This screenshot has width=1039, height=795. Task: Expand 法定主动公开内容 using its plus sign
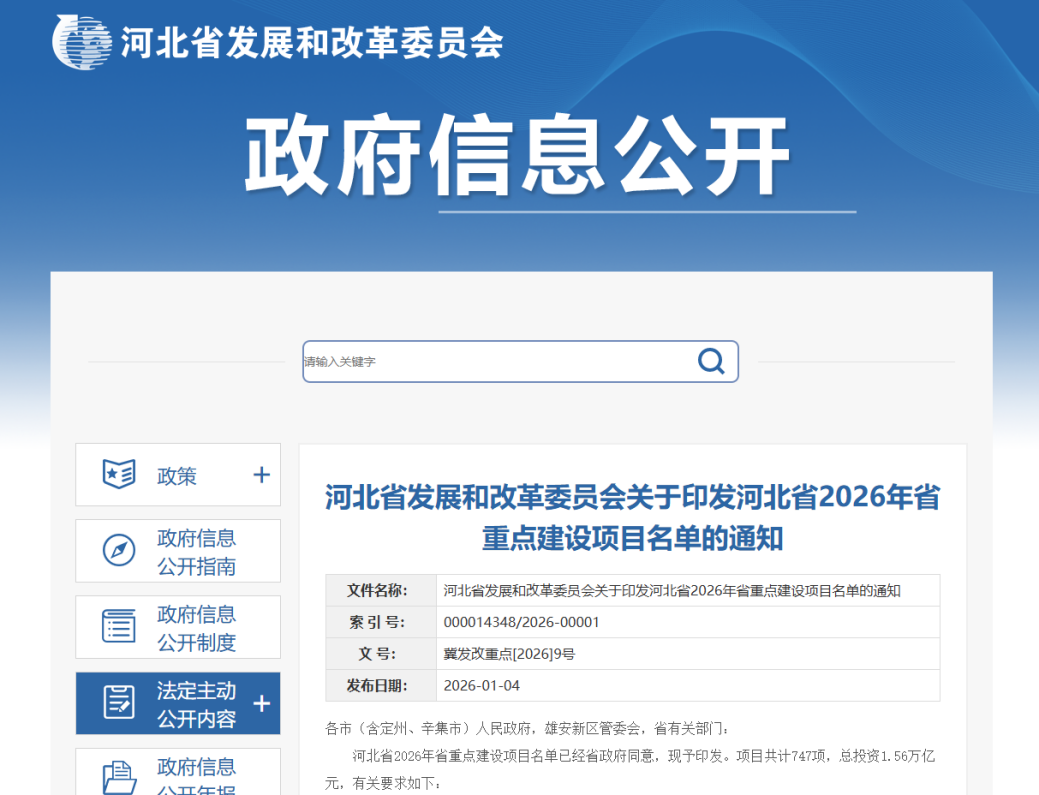pyautogui.click(x=261, y=704)
